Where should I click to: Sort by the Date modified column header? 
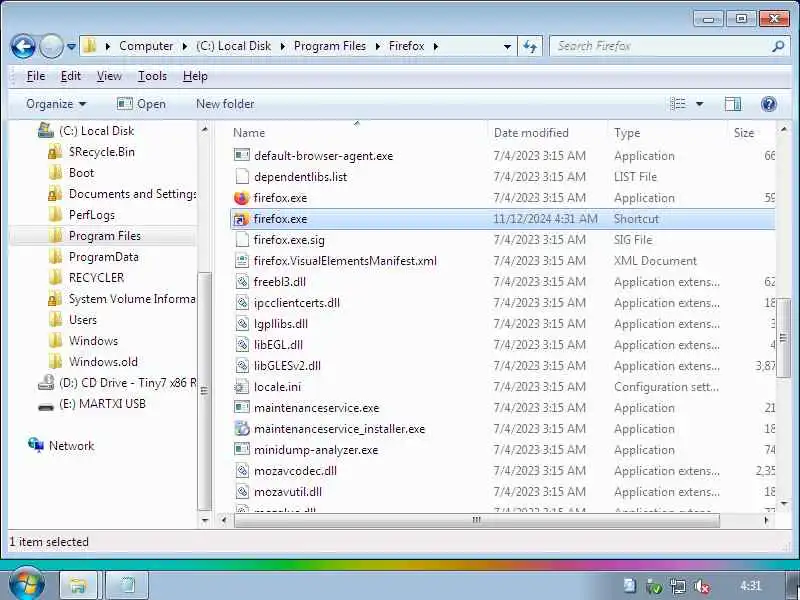click(531, 133)
